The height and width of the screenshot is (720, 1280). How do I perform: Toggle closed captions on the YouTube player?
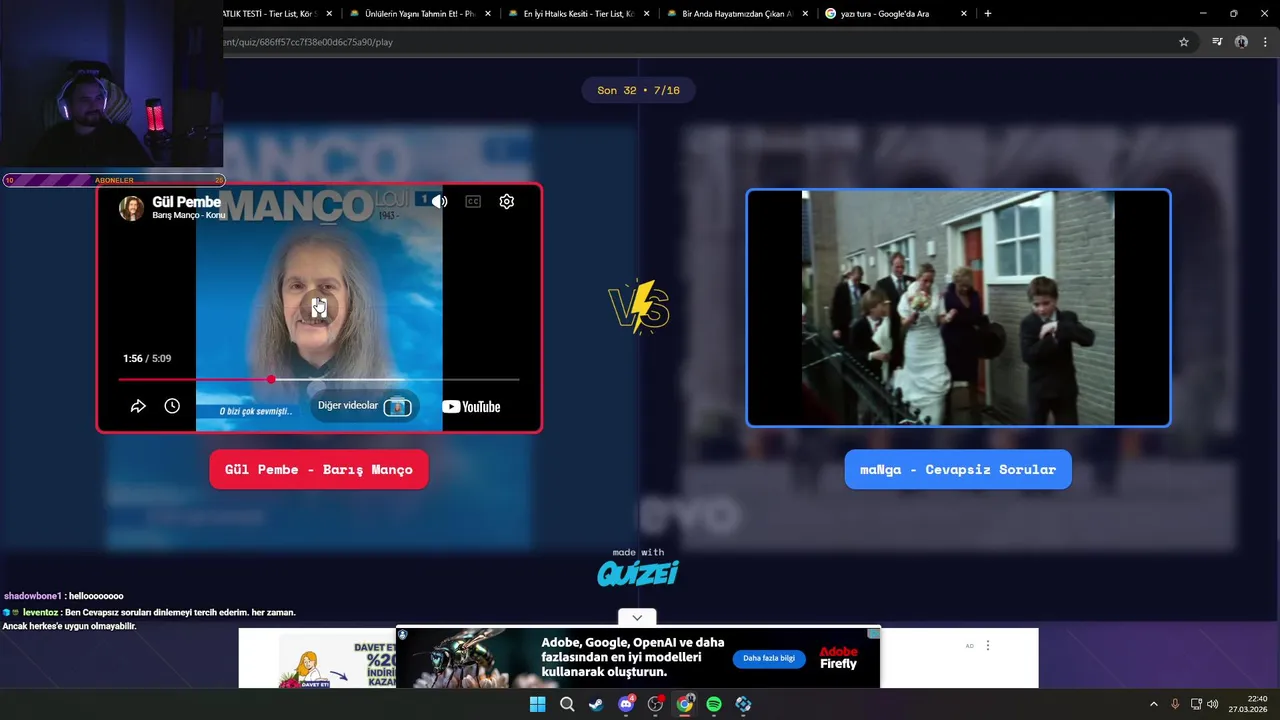pyautogui.click(x=473, y=201)
